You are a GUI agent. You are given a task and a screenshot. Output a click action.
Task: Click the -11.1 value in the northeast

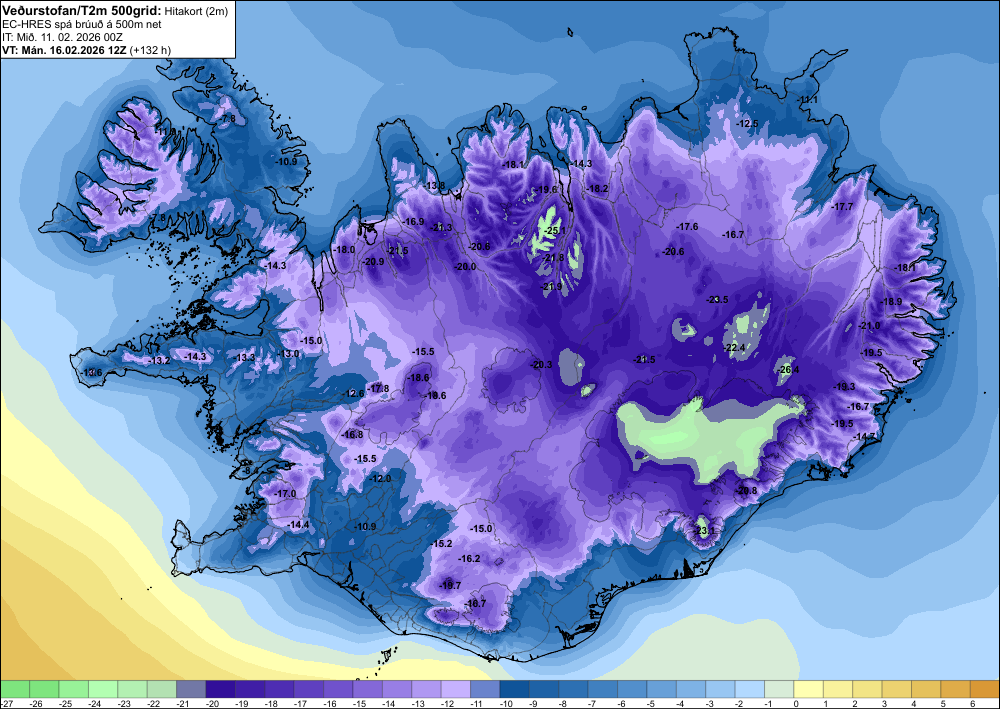click(808, 100)
